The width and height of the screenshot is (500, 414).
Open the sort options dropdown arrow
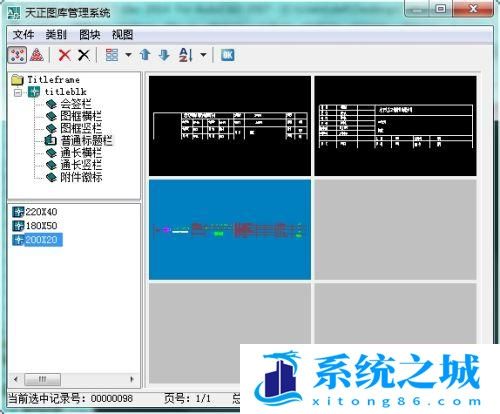(203, 55)
